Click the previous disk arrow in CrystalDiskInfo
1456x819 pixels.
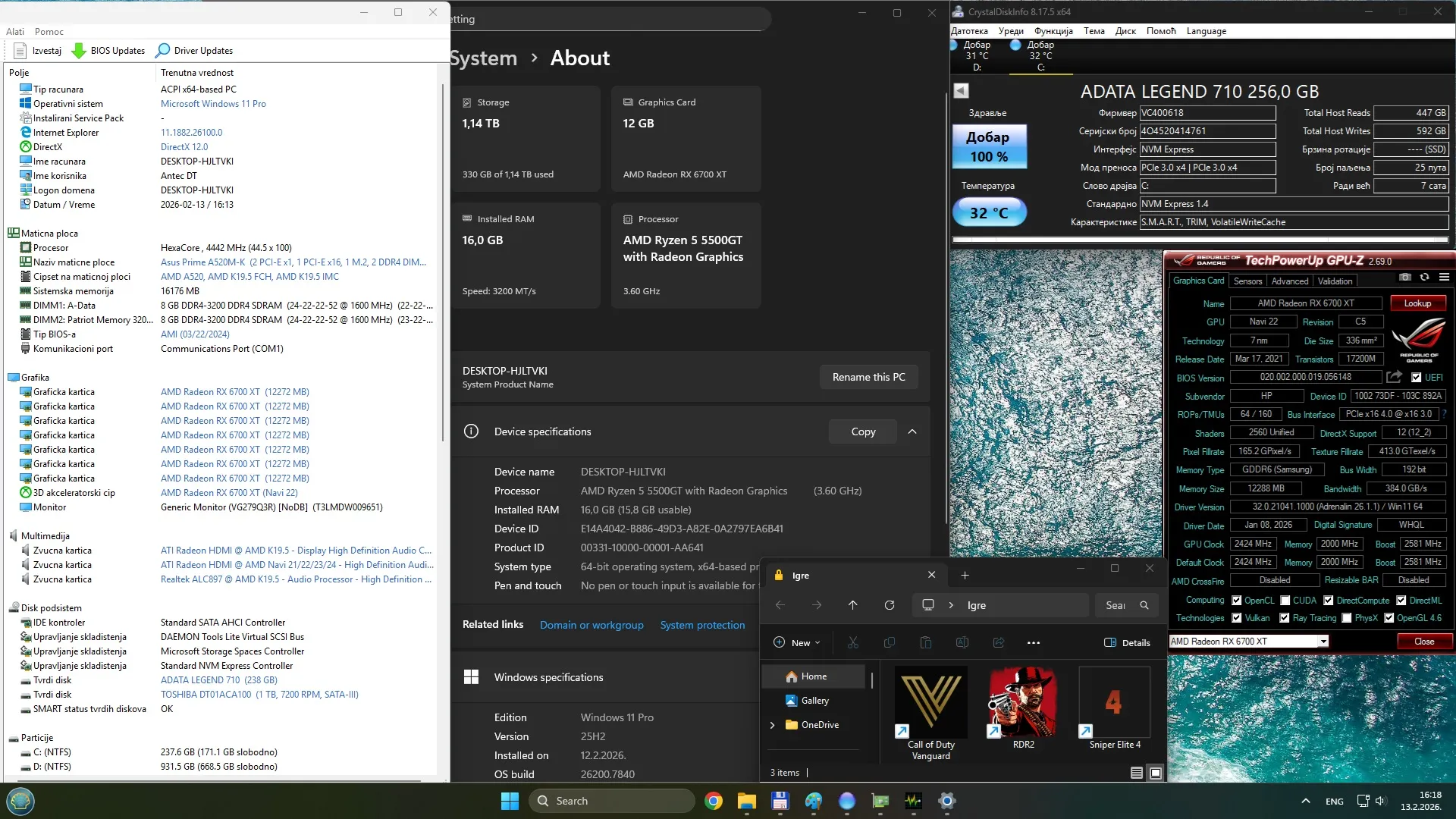pos(961,91)
